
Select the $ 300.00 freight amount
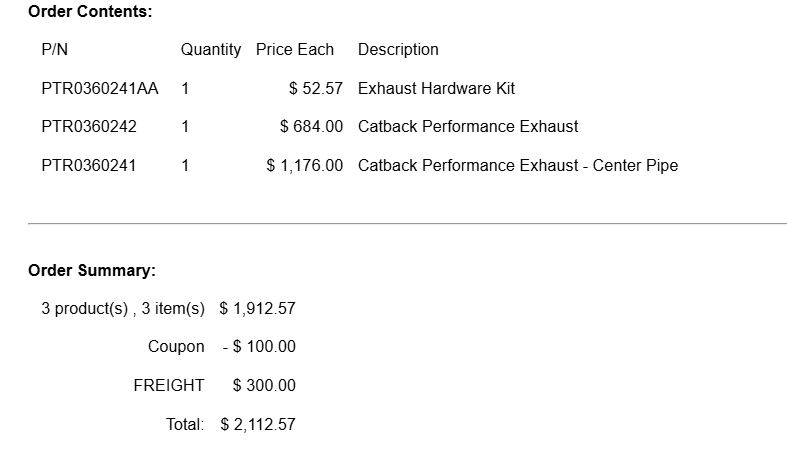click(264, 385)
